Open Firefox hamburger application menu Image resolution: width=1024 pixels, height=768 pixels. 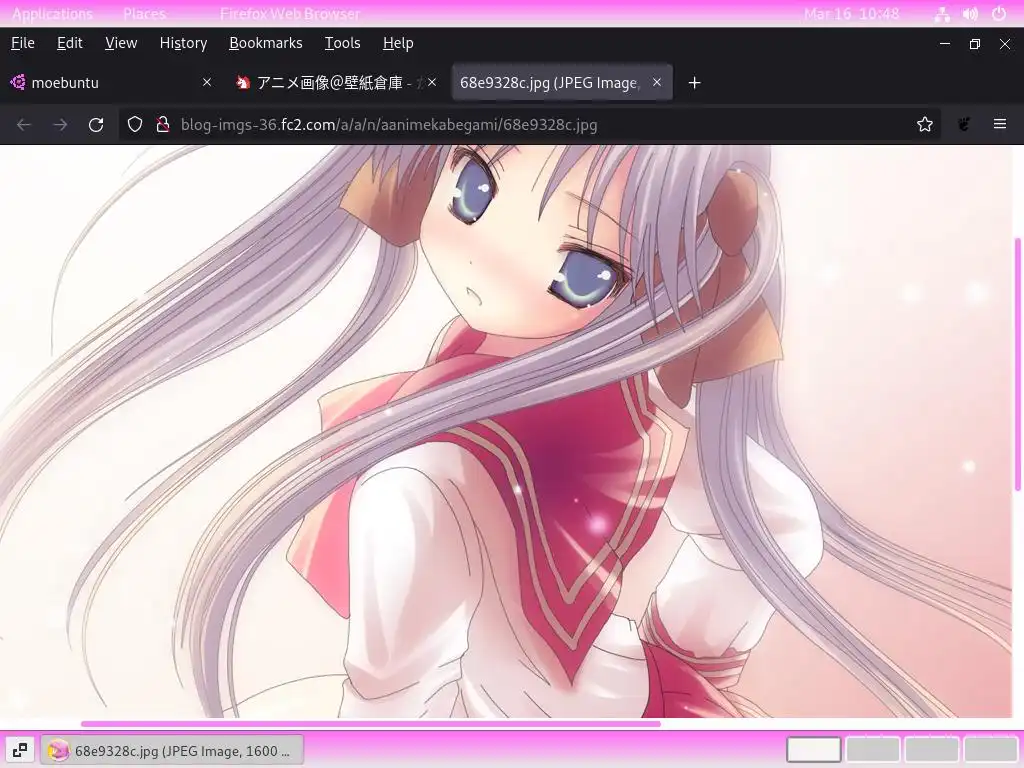pyautogui.click(x=999, y=124)
